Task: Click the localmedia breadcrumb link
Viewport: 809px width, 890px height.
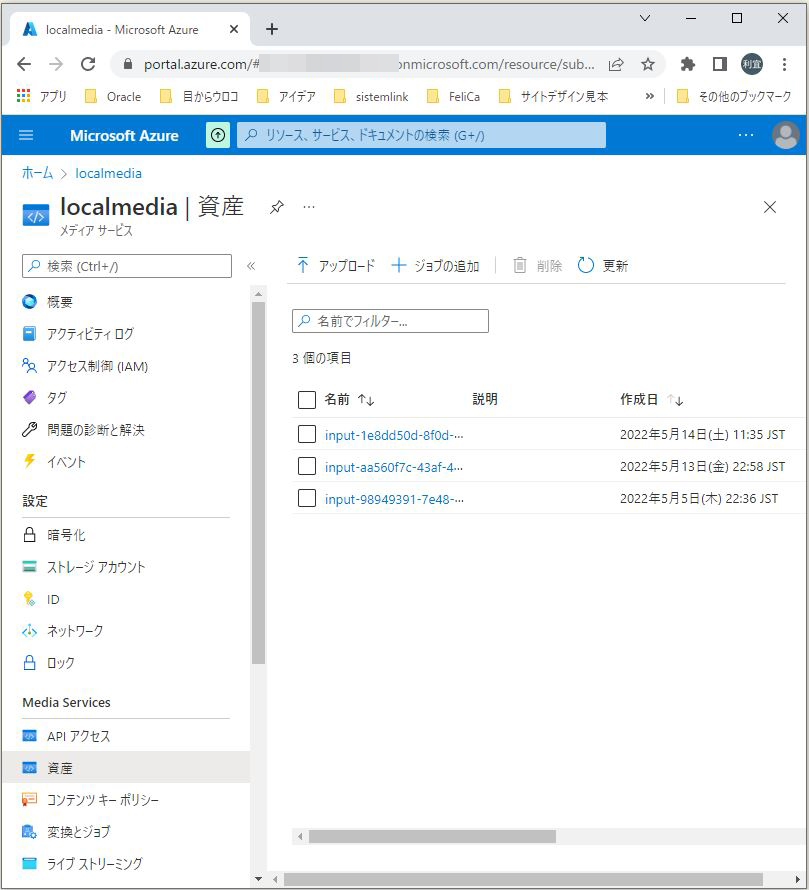Action: click(x=108, y=173)
